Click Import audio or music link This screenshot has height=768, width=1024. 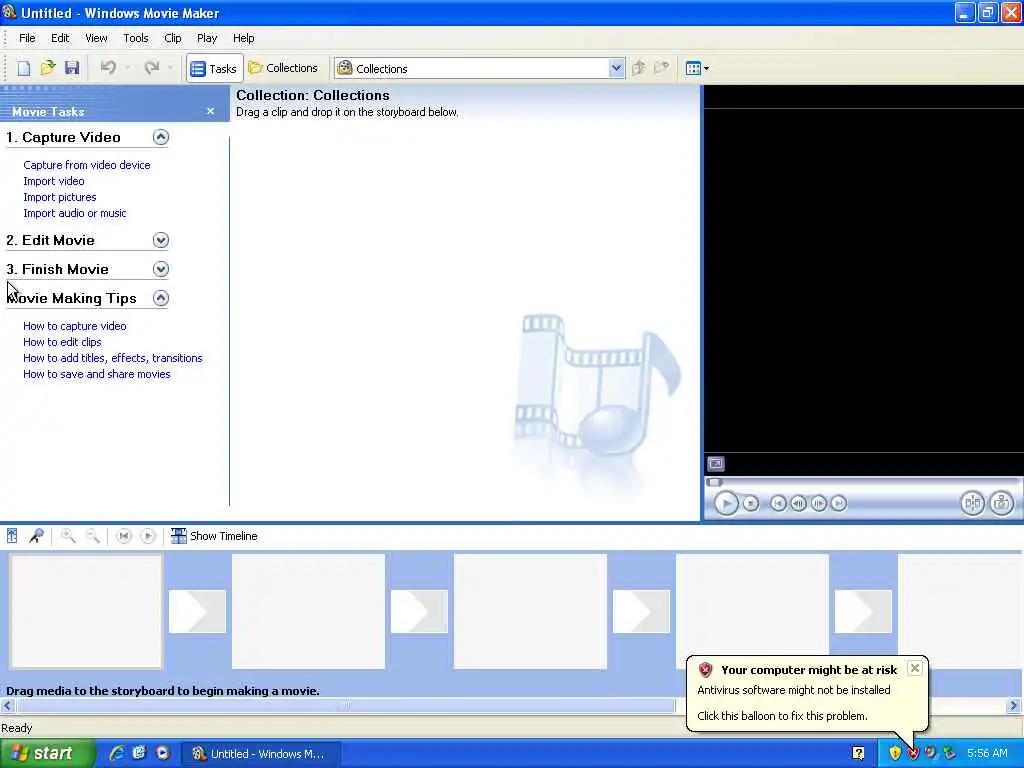click(x=74, y=213)
